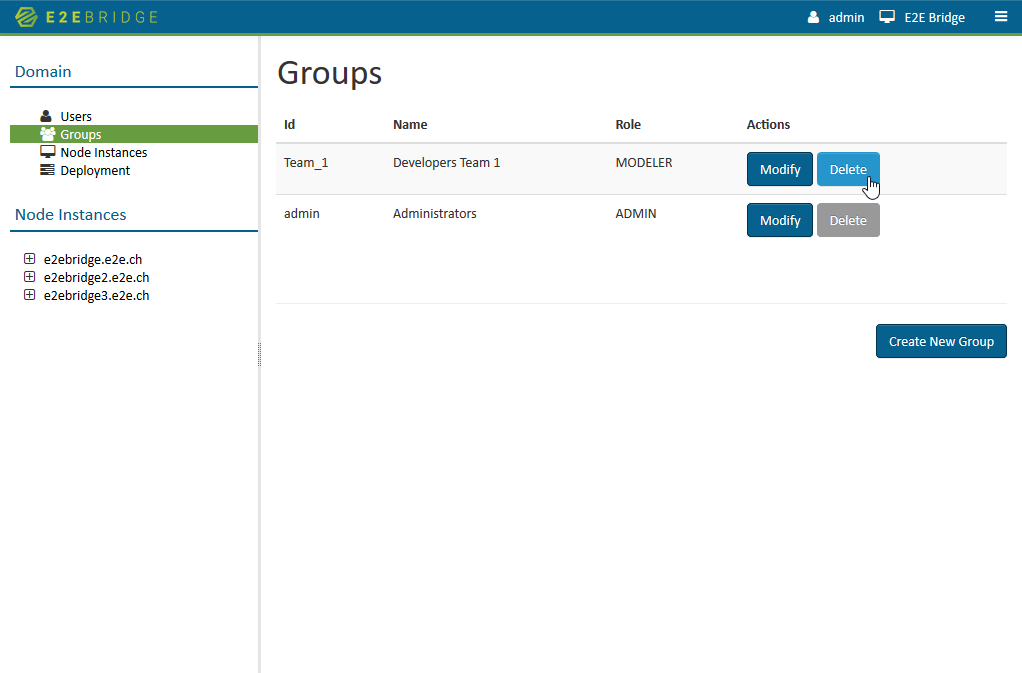Image resolution: width=1022 pixels, height=673 pixels.
Task: Modify the Team_1 group
Action: (x=779, y=169)
